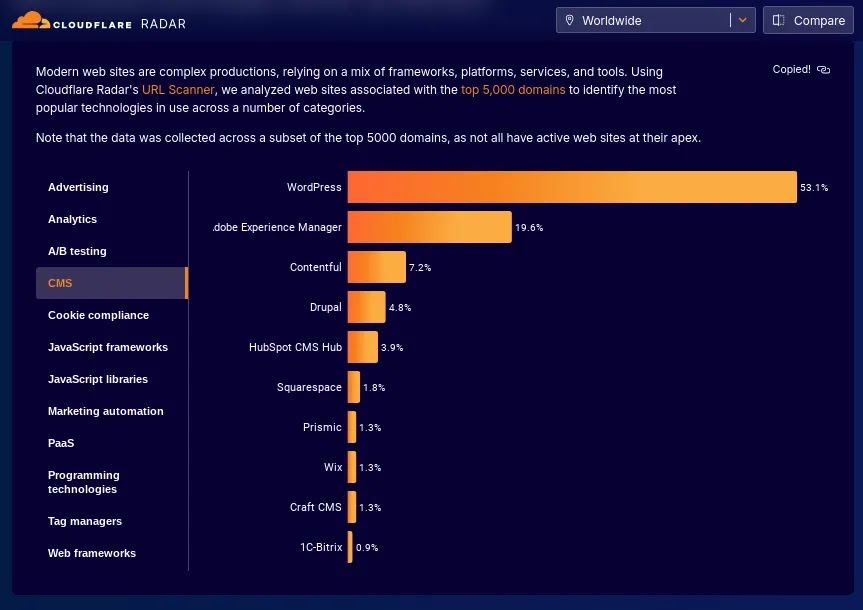Screen dimensions: 863x610
Task: Open the top 5,000 domains link
Action: point(513,90)
